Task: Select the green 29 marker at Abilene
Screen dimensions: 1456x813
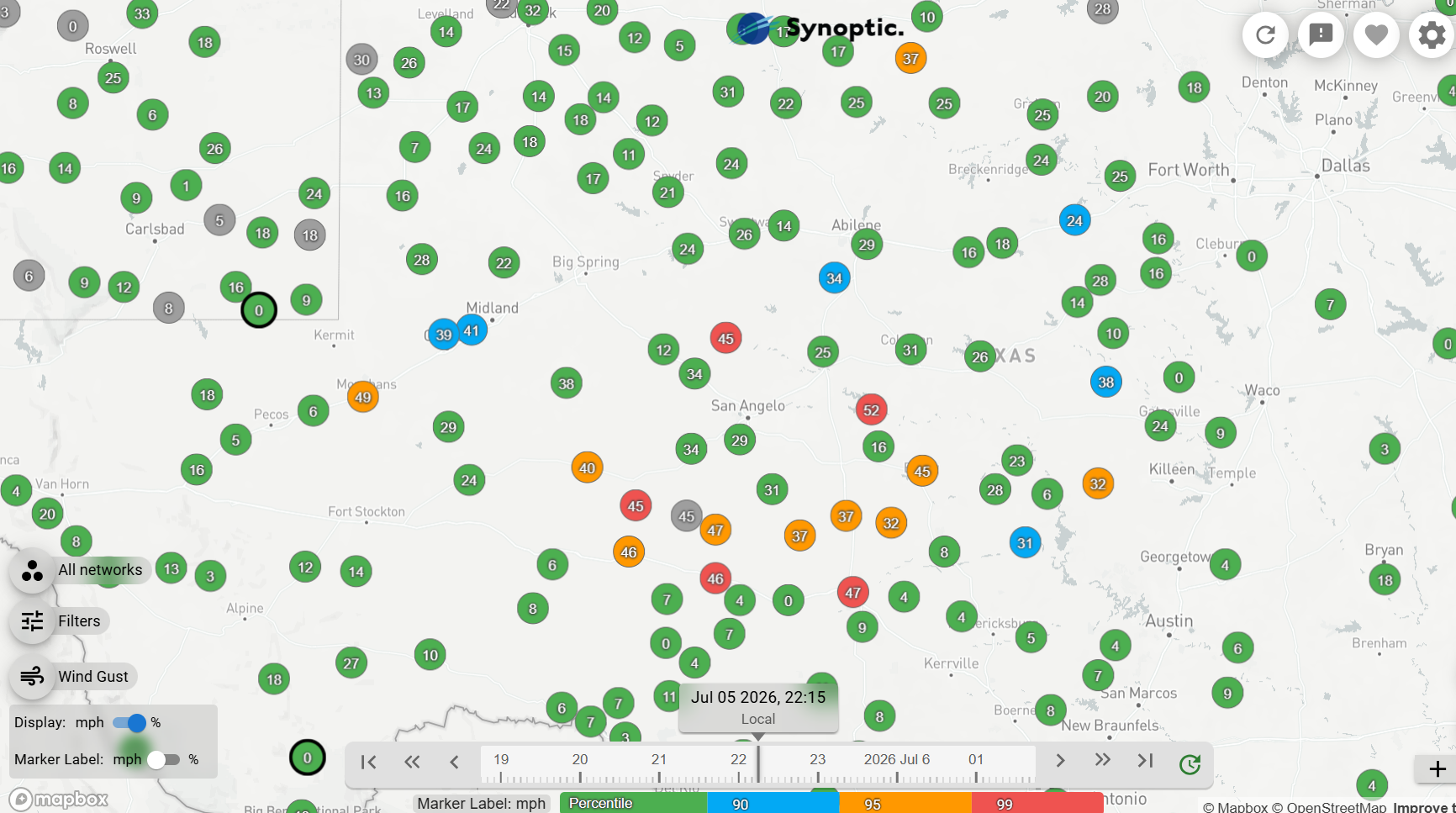Action: pos(867,245)
